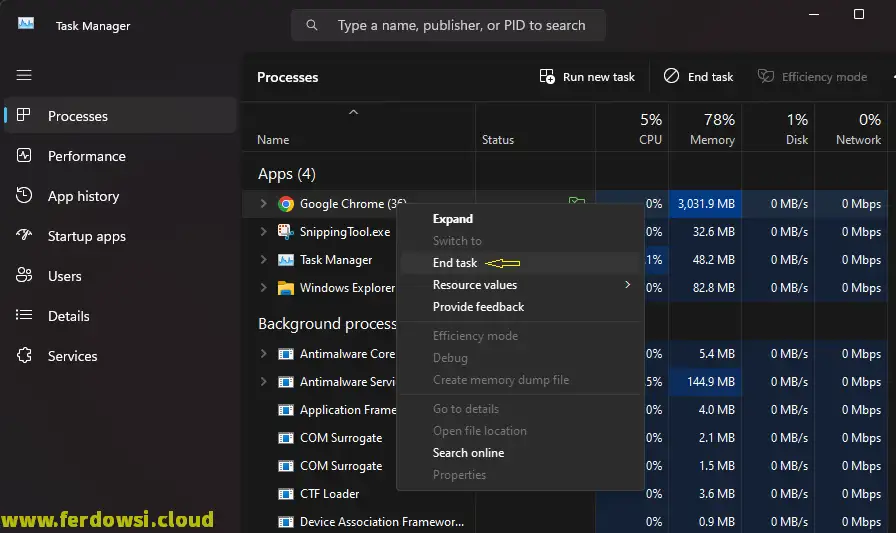The height and width of the screenshot is (533, 896).
Task: Click the Run new task button
Action: pos(587,77)
